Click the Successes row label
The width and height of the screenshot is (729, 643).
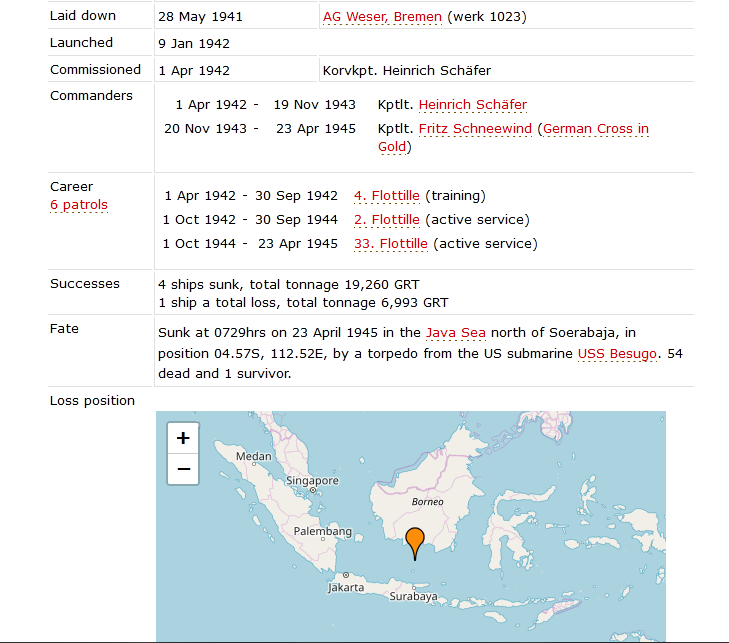(x=85, y=284)
